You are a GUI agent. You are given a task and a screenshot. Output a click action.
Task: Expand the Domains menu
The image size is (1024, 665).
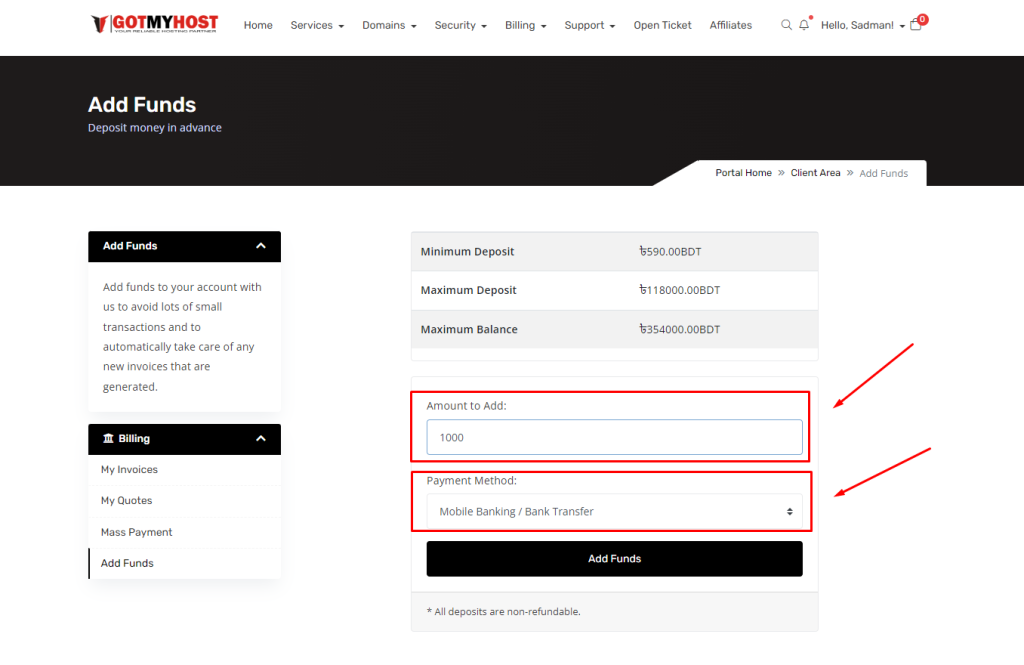389,25
